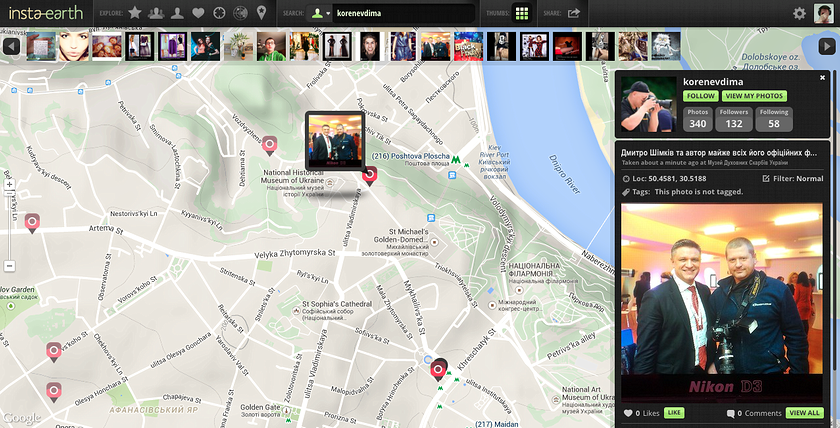The height and width of the screenshot is (428, 840).
Task: Open the Explore single user icon
Action: [177, 13]
